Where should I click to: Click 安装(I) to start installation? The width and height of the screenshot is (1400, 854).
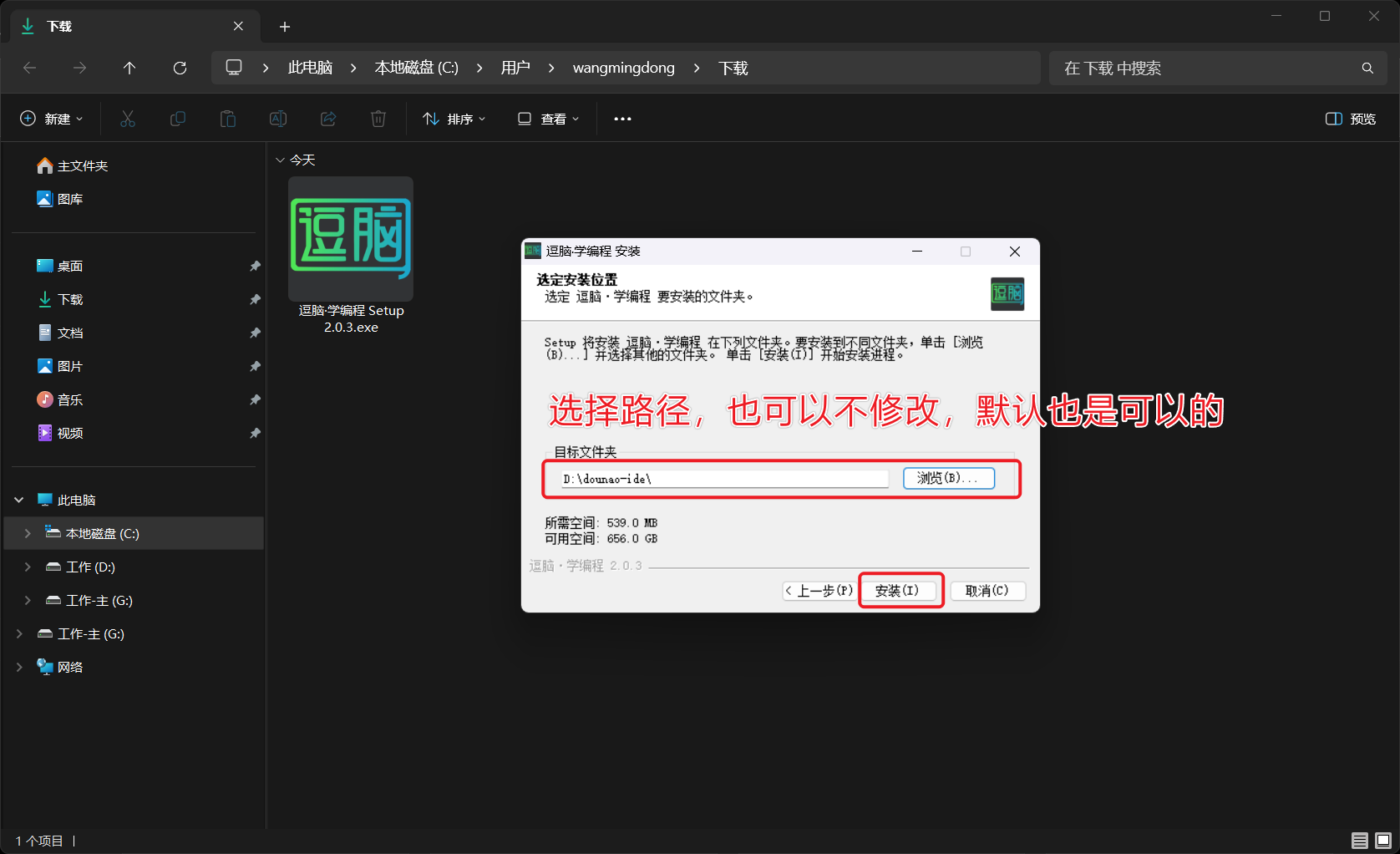(898, 591)
